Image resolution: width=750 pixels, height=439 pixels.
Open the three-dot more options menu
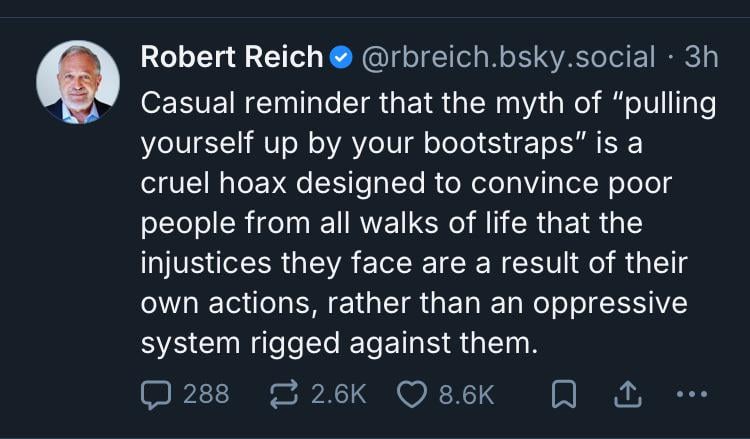coord(692,393)
